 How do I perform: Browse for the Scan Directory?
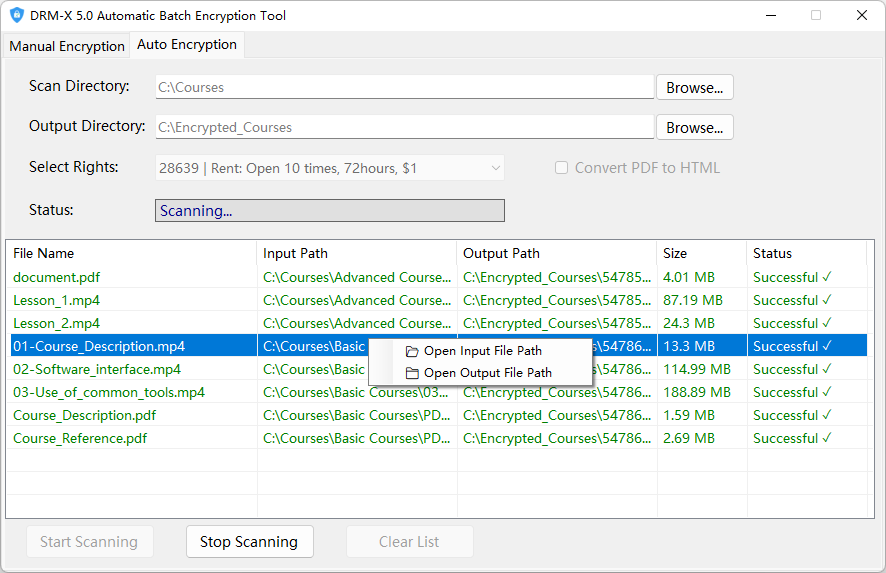pyautogui.click(x=694, y=88)
